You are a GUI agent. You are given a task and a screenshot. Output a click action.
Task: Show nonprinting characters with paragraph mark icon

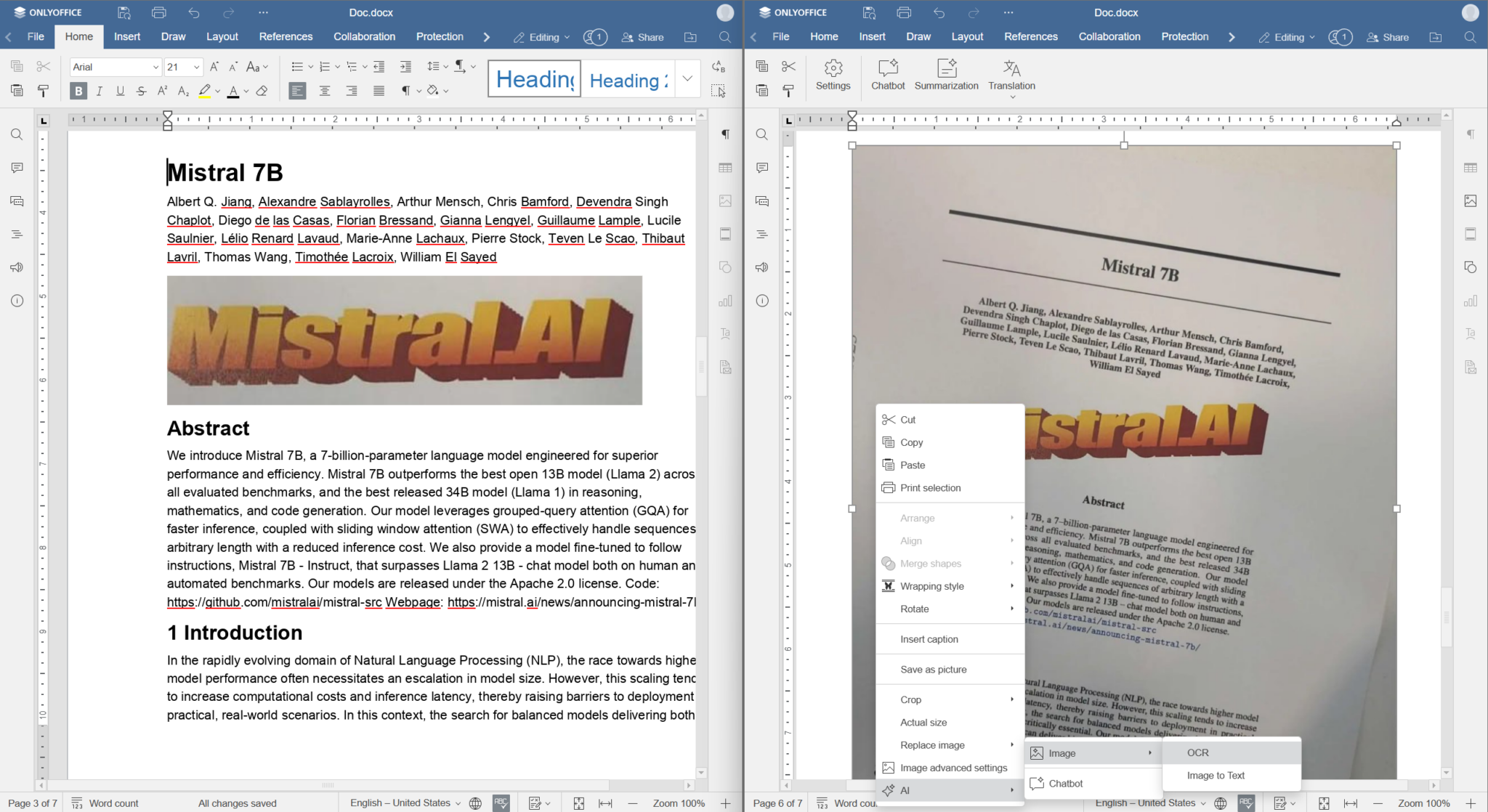coord(407,90)
